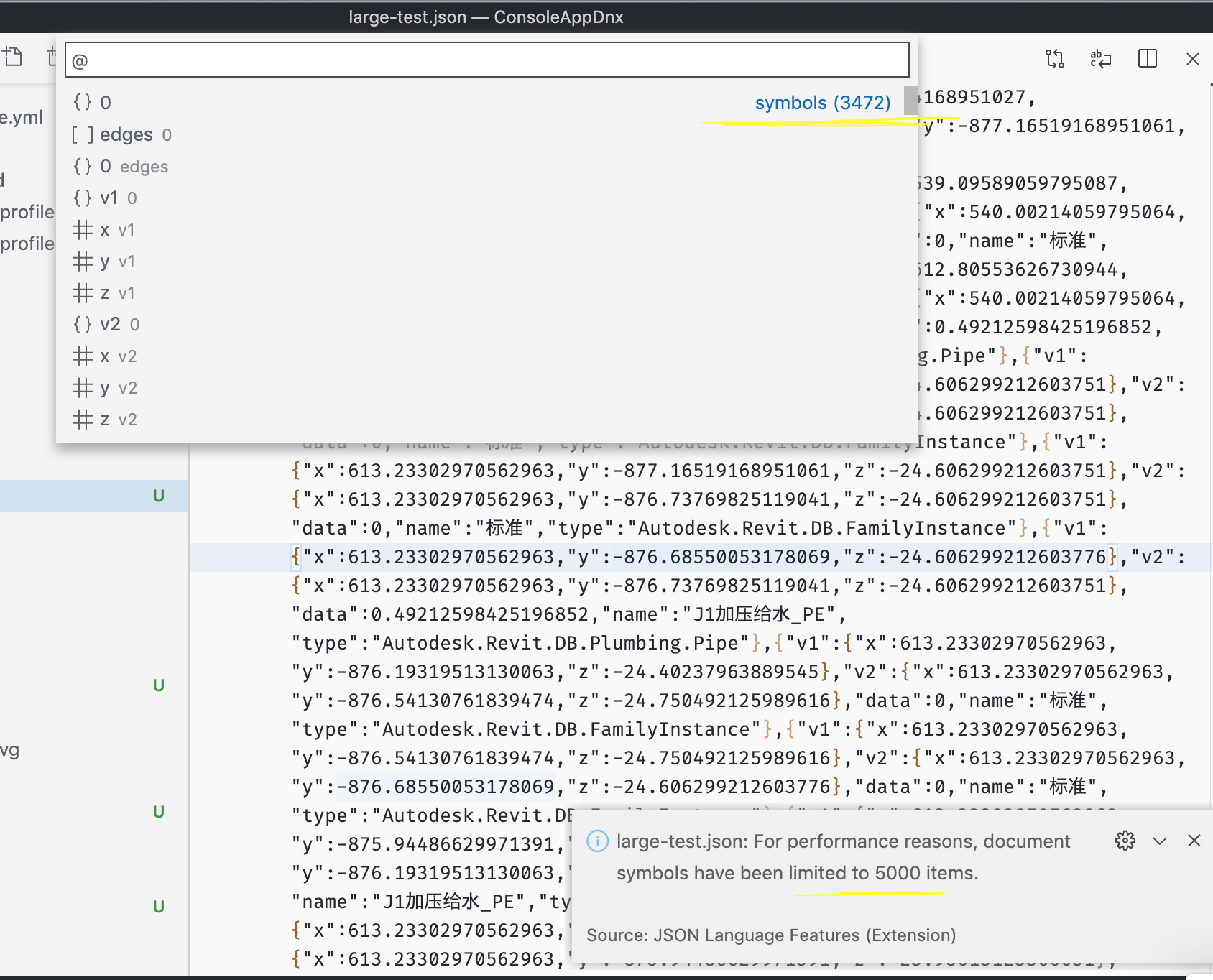Select the z symbol under v2
Viewport: 1213px width, 980px height.
pyautogui.click(x=104, y=419)
